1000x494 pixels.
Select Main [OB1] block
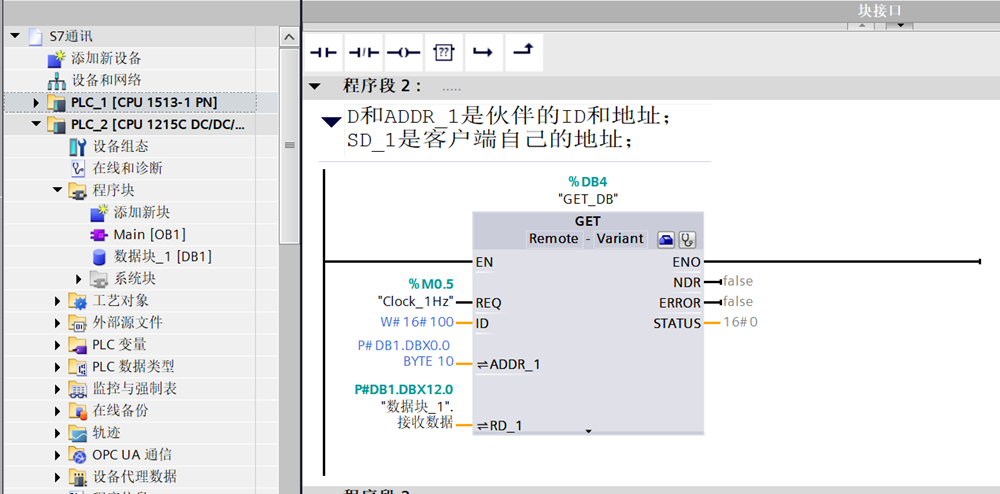click(149, 234)
